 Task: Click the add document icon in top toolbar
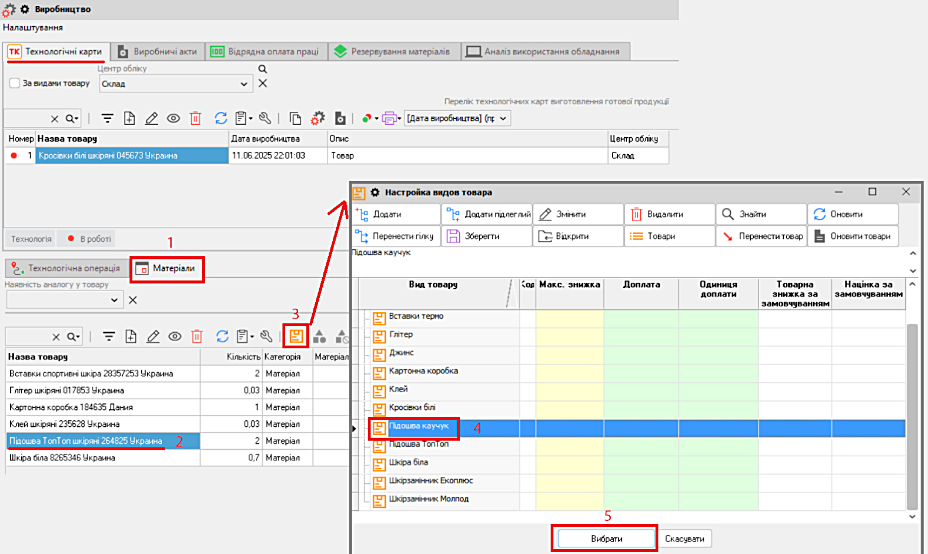[x=129, y=118]
